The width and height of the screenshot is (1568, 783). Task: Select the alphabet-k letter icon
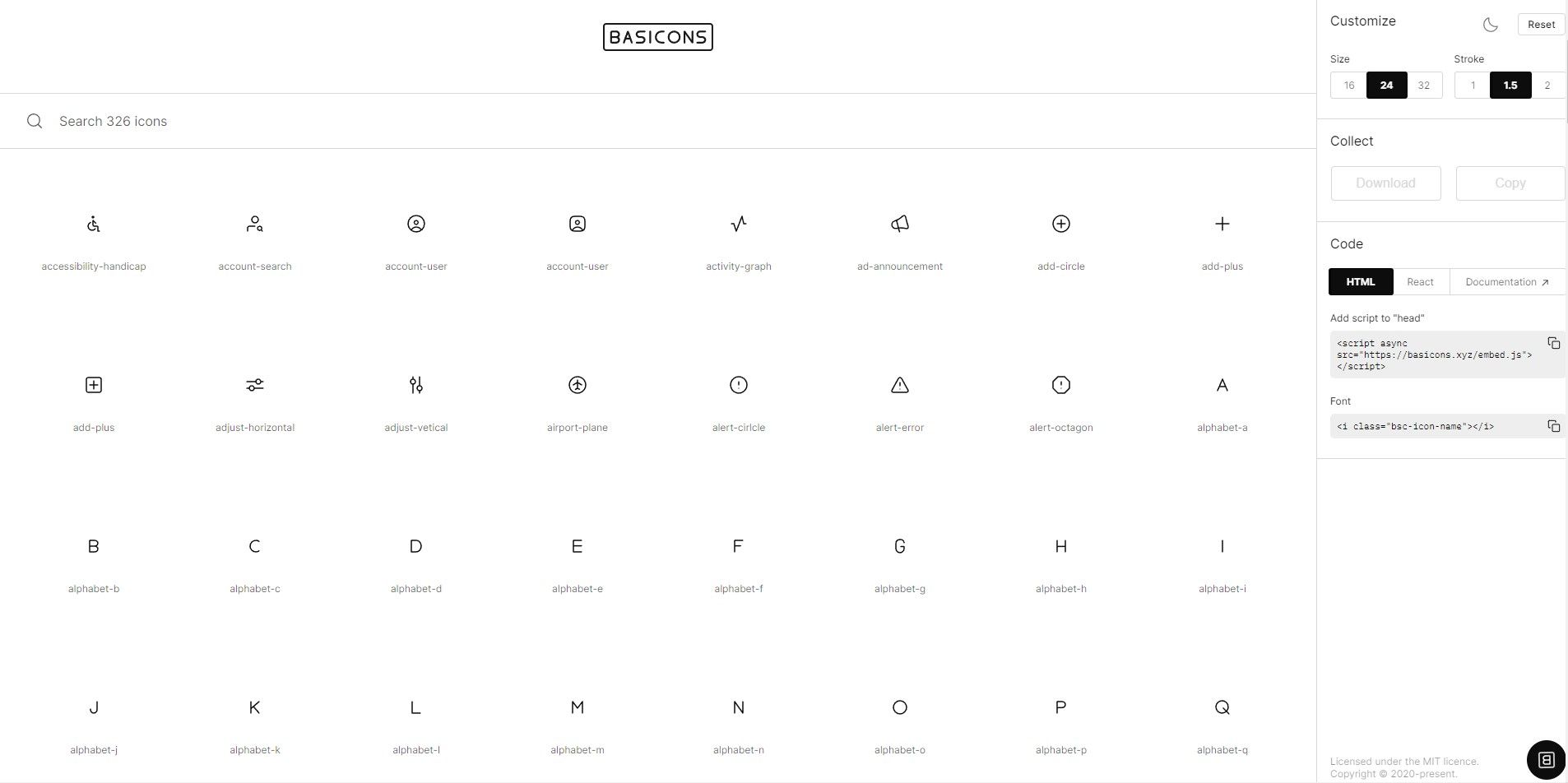(255, 707)
